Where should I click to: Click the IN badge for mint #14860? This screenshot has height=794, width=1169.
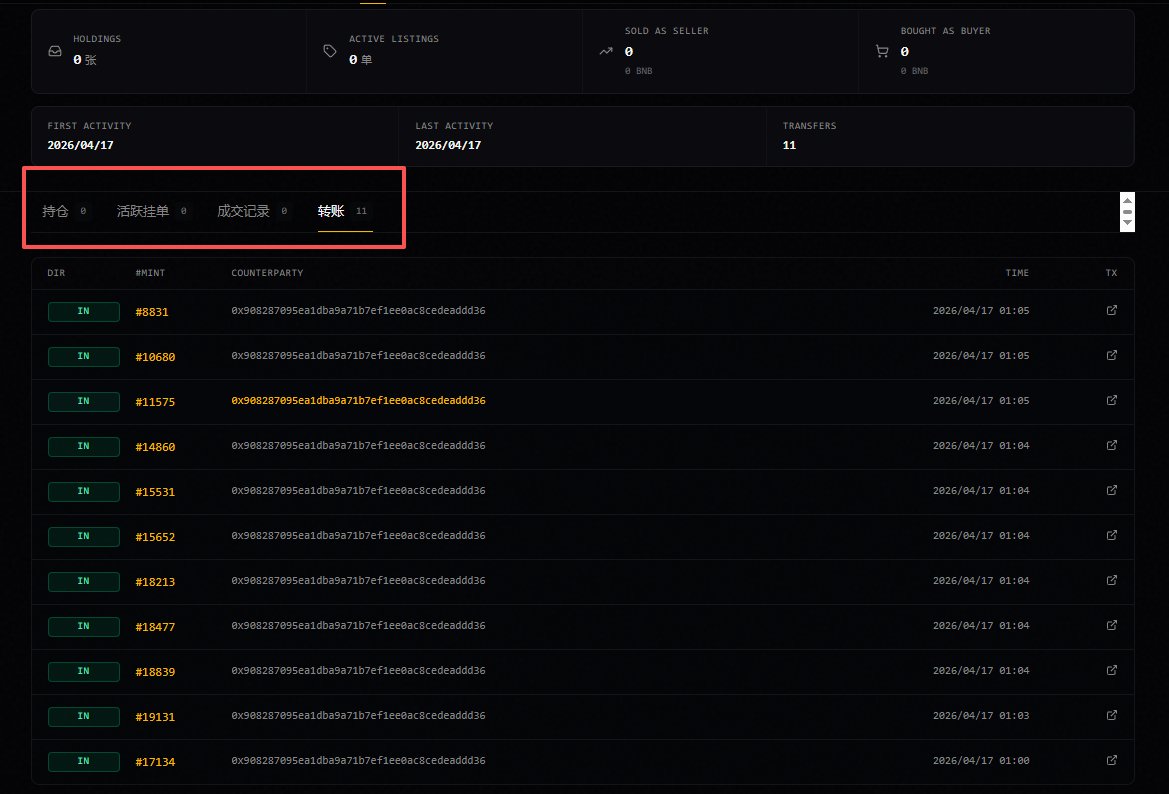click(x=84, y=447)
